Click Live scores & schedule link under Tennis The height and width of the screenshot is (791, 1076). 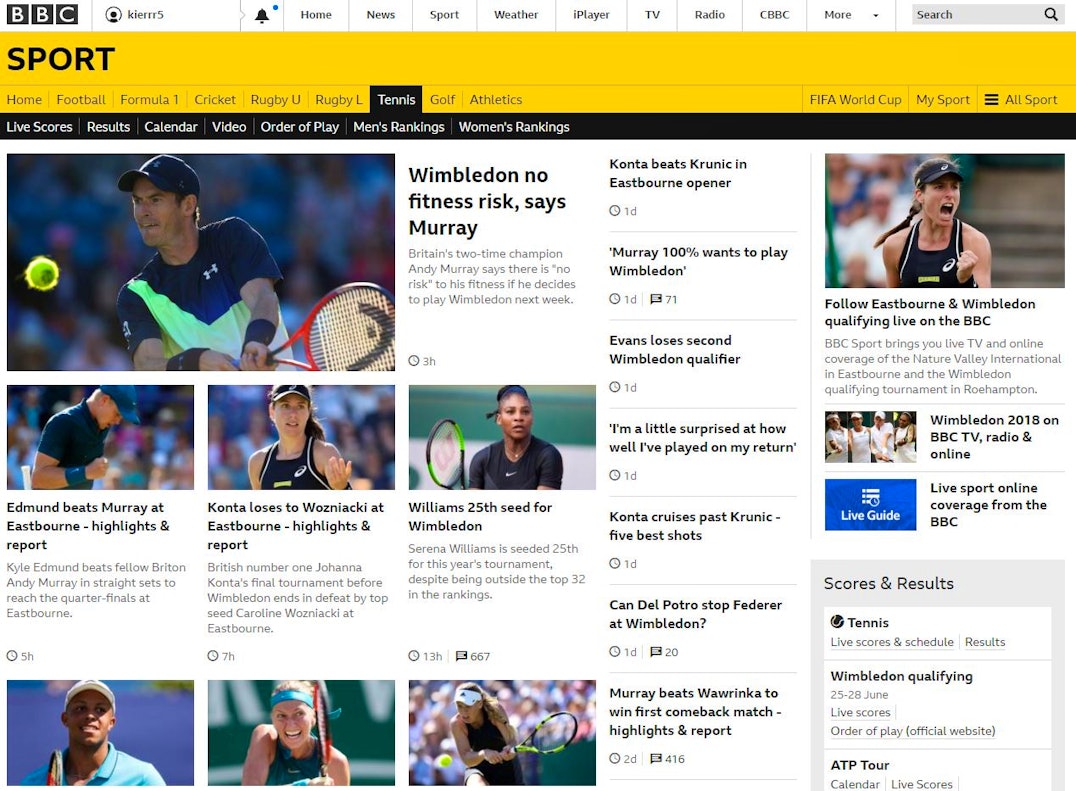[x=891, y=642]
